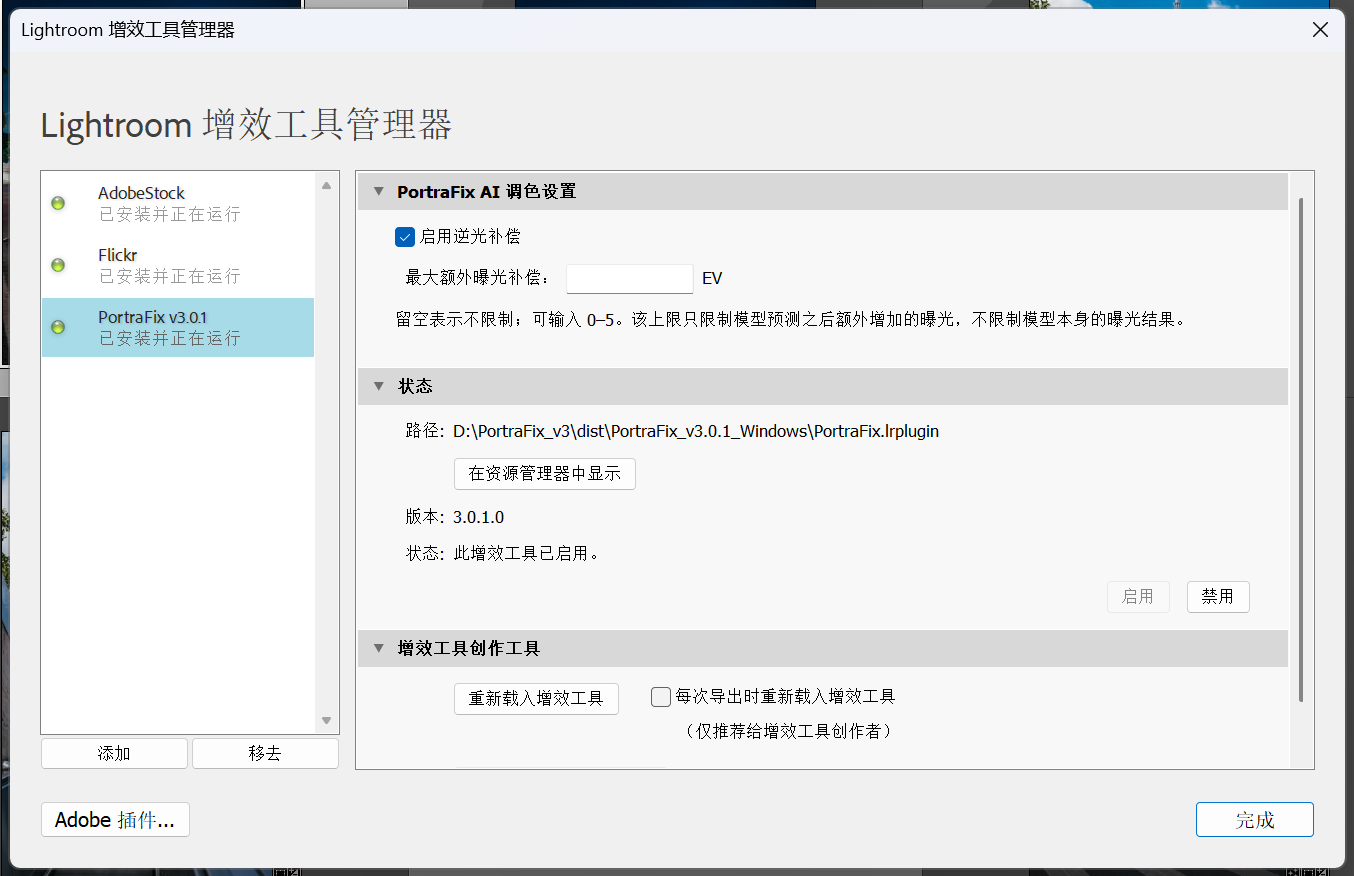1354x876 pixels.
Task: Click the 移去 button
Action: 265,753
